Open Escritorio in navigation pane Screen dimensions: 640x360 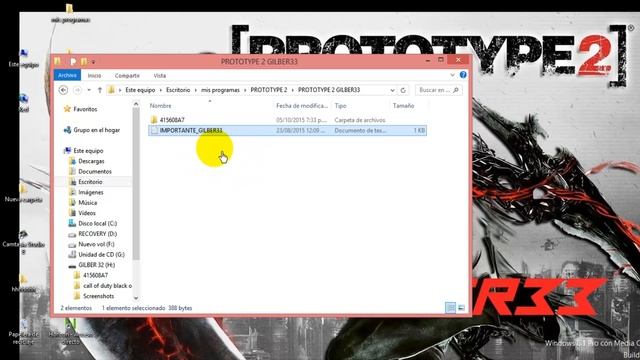[x=90, y=182]
